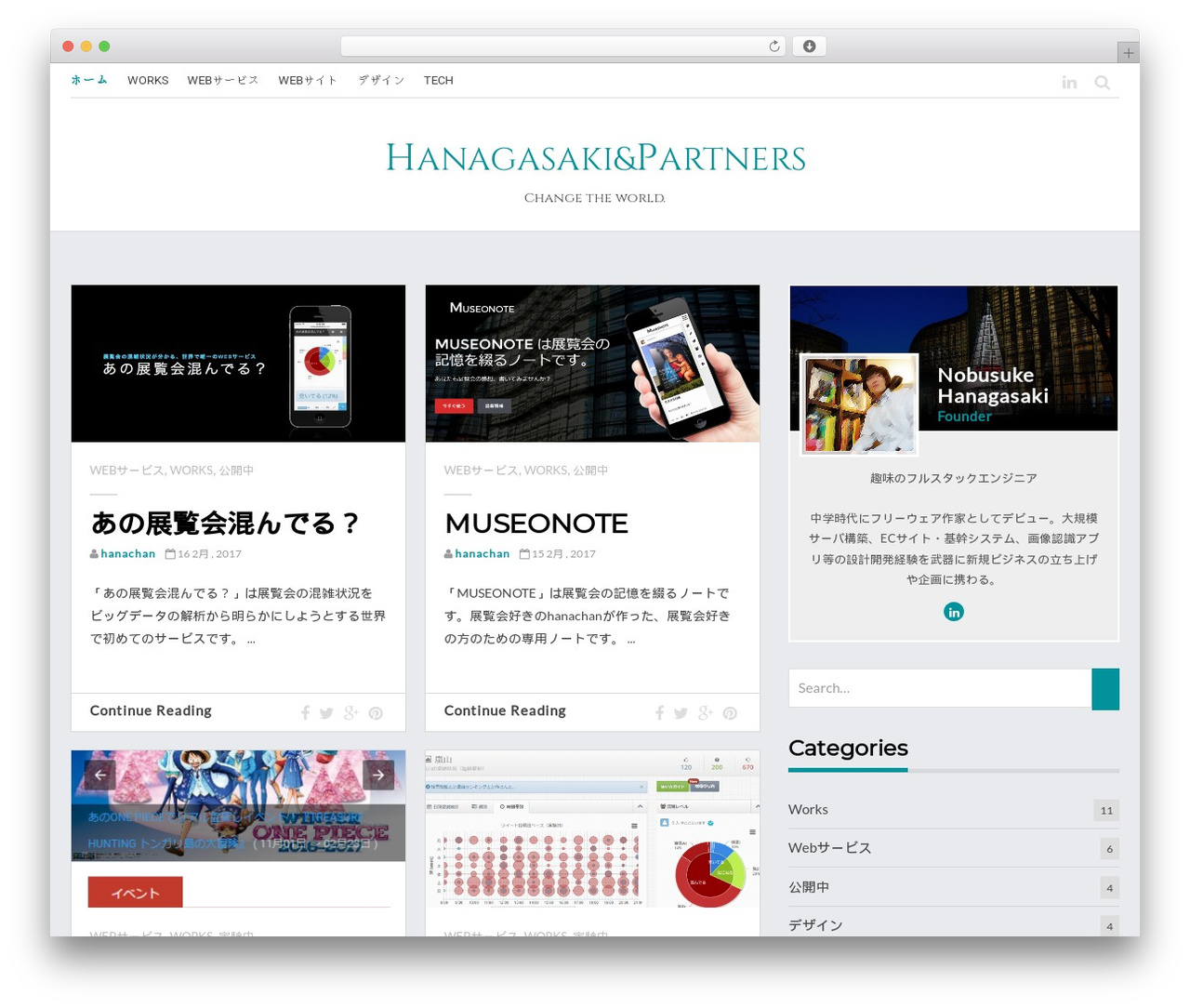Screen dimensions: 1190x1008
Task: Open the WEBサイト menu item
Action: click(308, 80)
